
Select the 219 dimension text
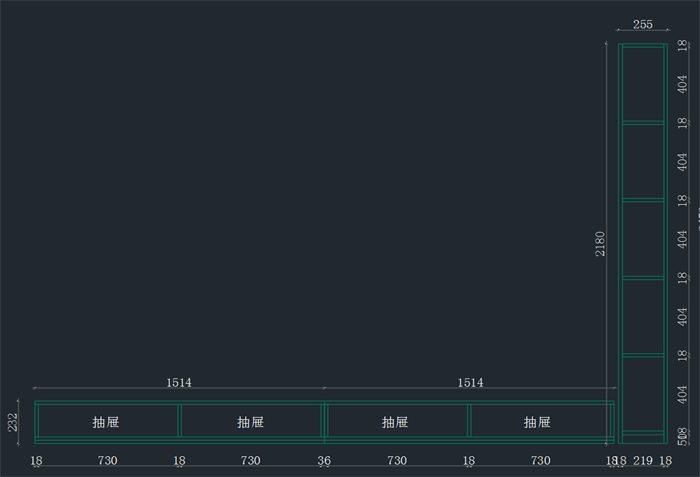click(x=643, y=461)
